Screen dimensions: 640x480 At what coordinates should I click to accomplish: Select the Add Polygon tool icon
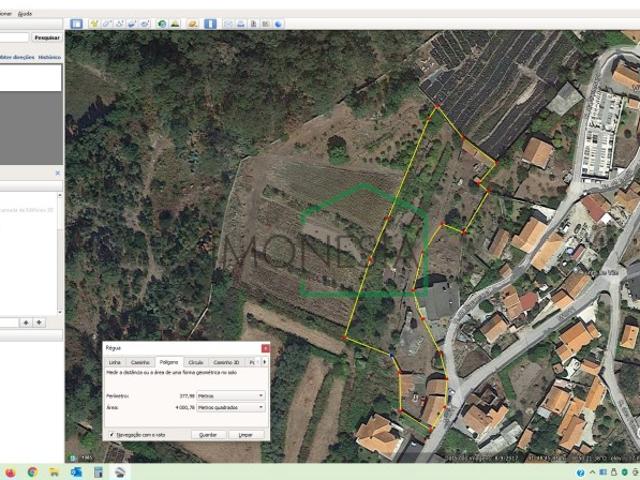click(107, 23)
